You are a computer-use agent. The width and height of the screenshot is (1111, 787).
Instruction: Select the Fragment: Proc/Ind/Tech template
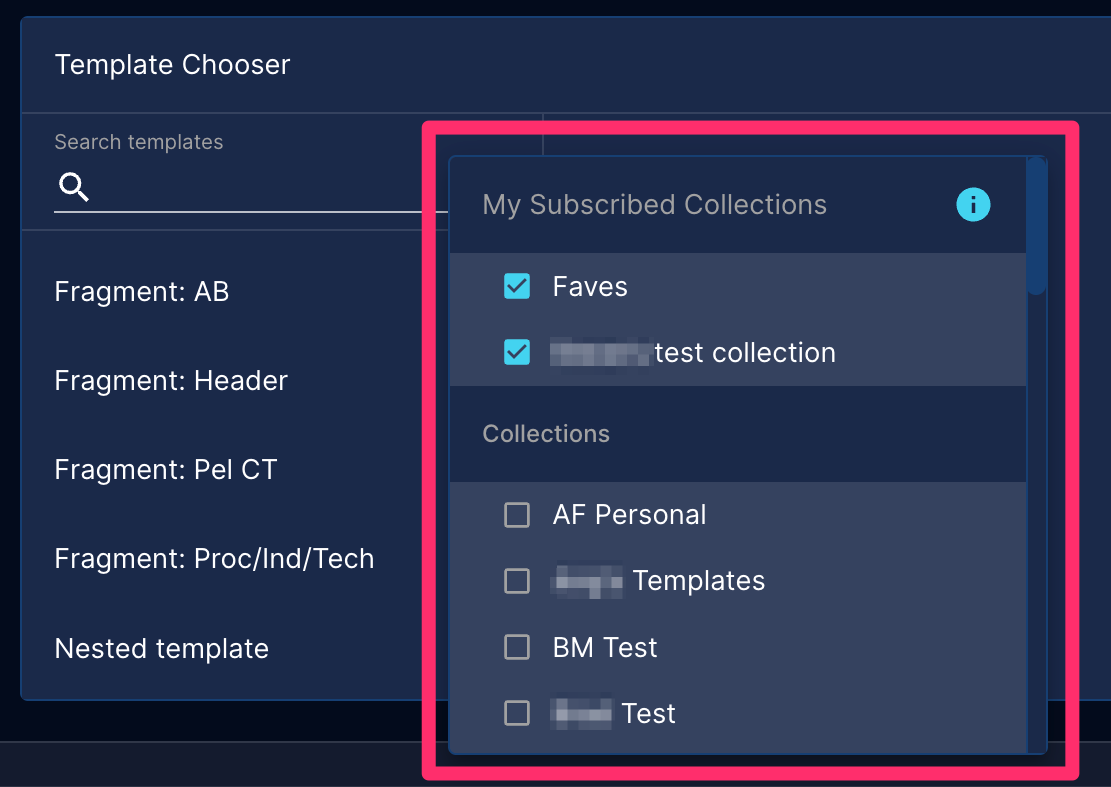214,559
